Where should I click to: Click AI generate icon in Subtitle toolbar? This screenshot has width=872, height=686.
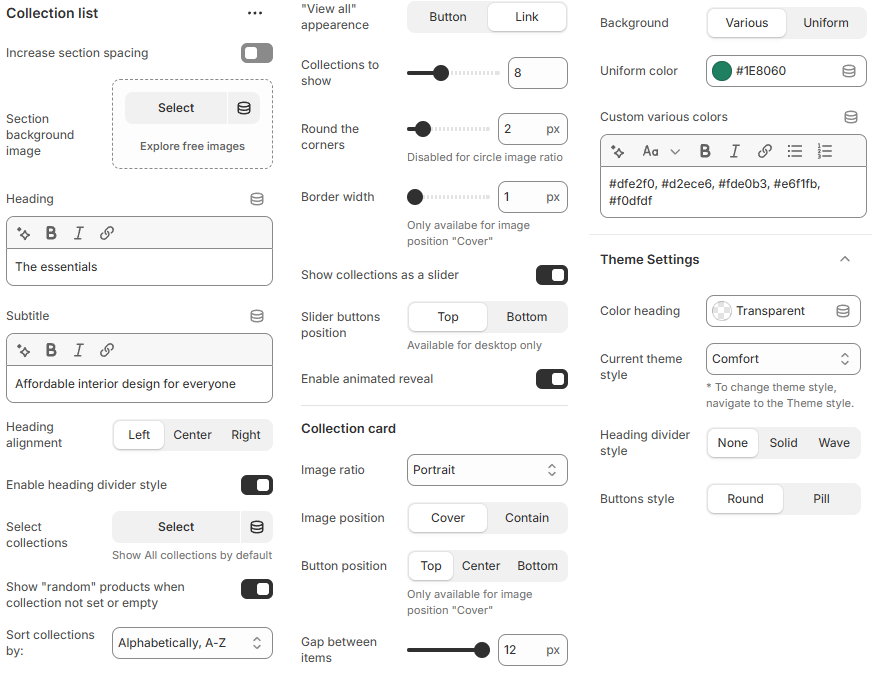23,350
